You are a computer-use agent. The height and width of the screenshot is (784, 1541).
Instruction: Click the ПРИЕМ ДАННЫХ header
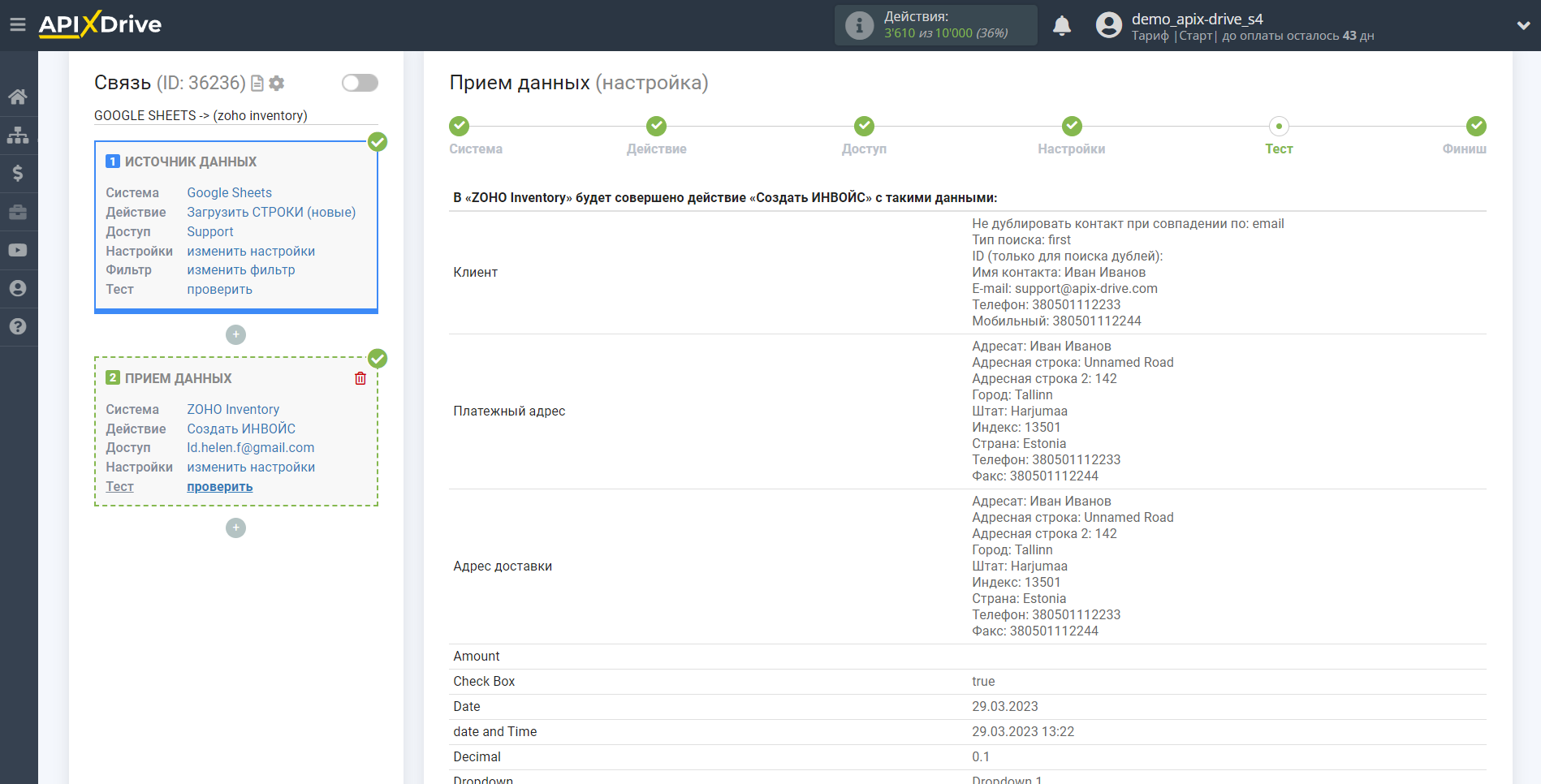[x=178, y=378]
